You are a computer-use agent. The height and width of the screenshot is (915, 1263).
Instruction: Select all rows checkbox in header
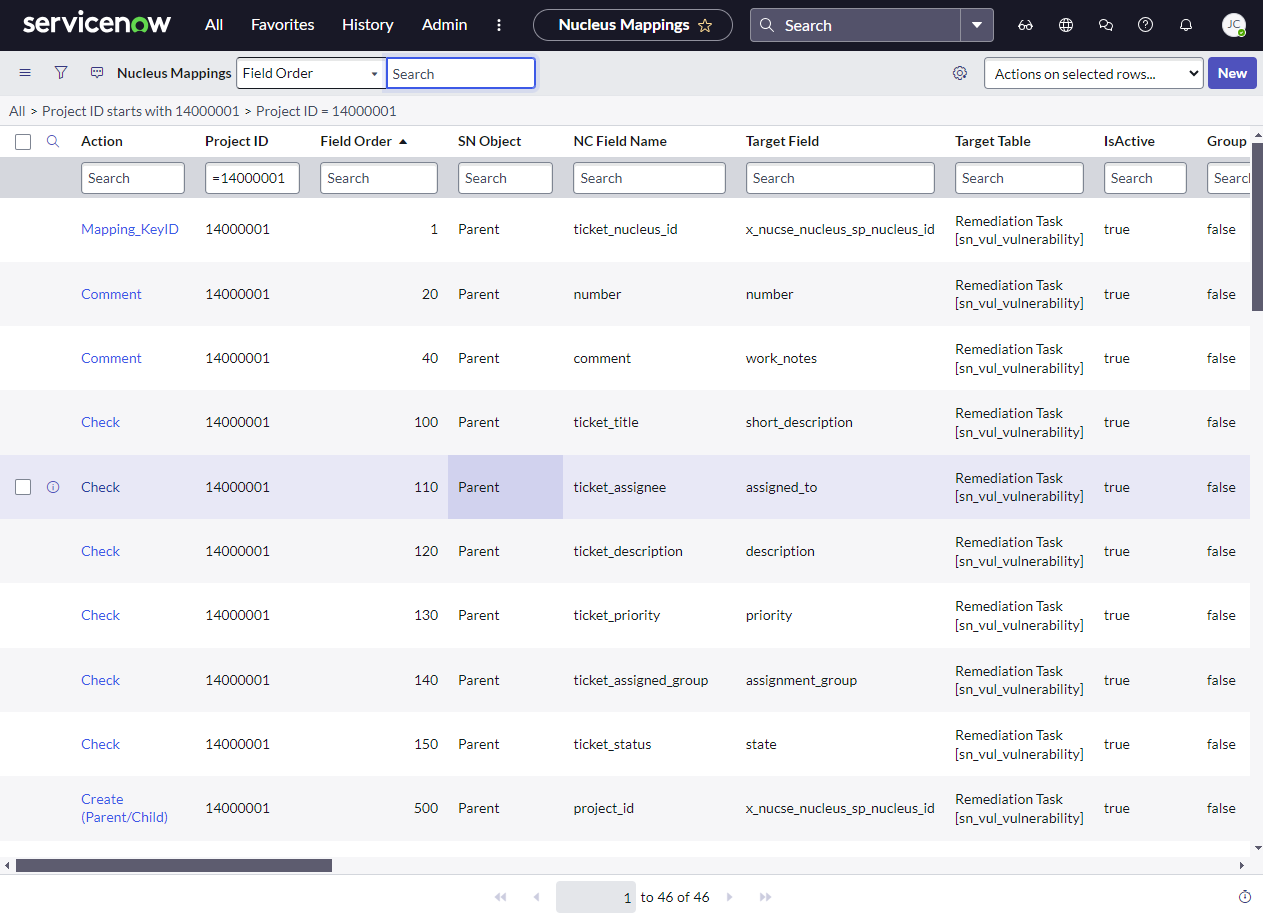pos(23,142)
